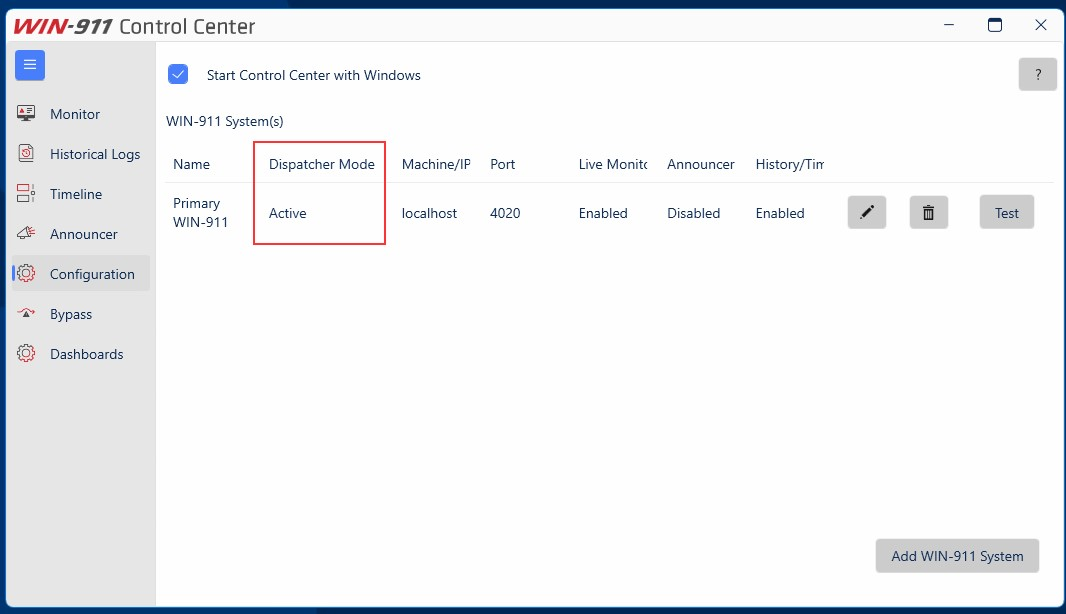Click the Historical Logs sidebar icon
This screenshot has height=614, width=1066.
pos(26,154)
